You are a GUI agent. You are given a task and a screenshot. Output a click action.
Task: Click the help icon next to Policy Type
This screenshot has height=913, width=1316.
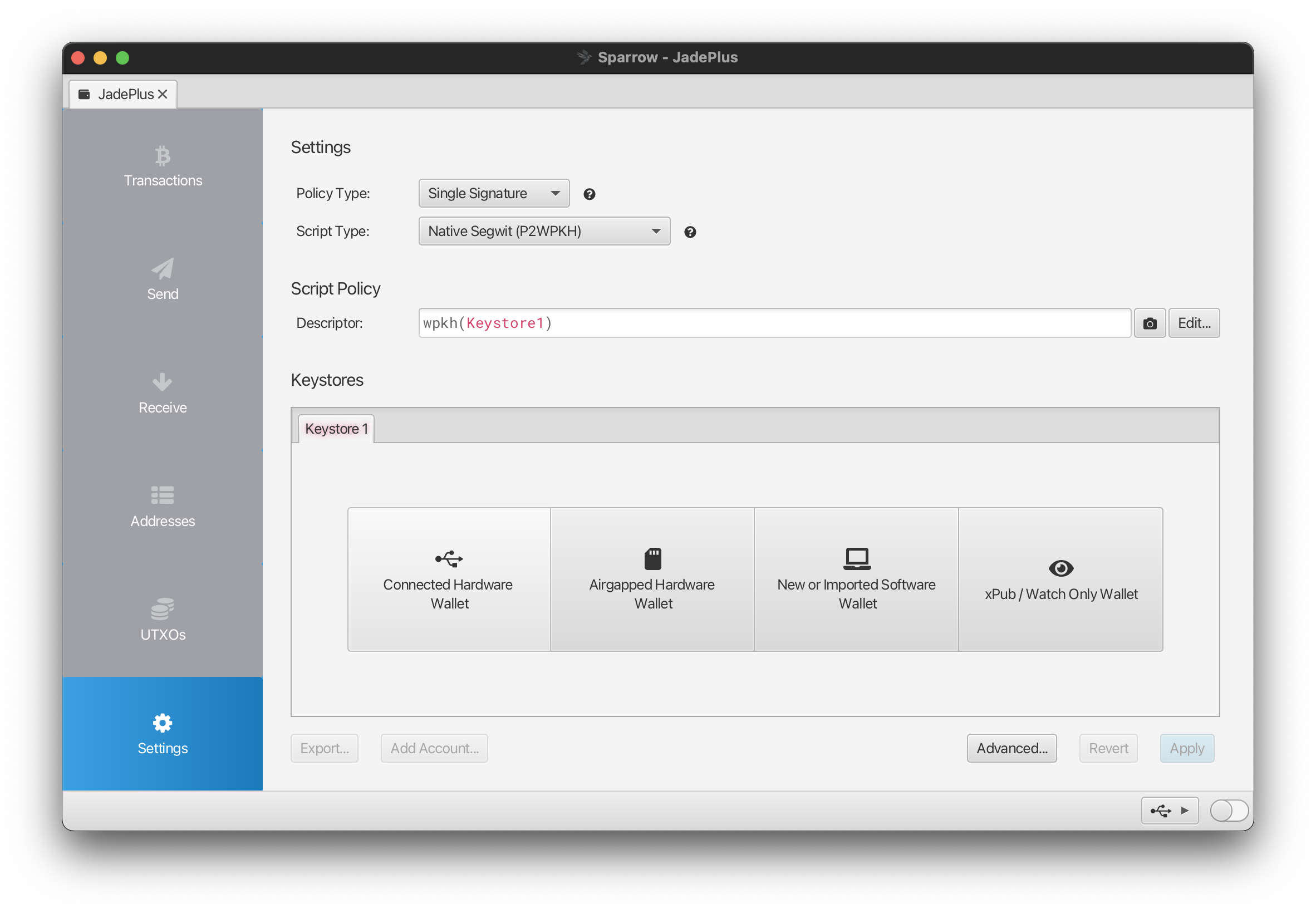click(x=589, y=194)
